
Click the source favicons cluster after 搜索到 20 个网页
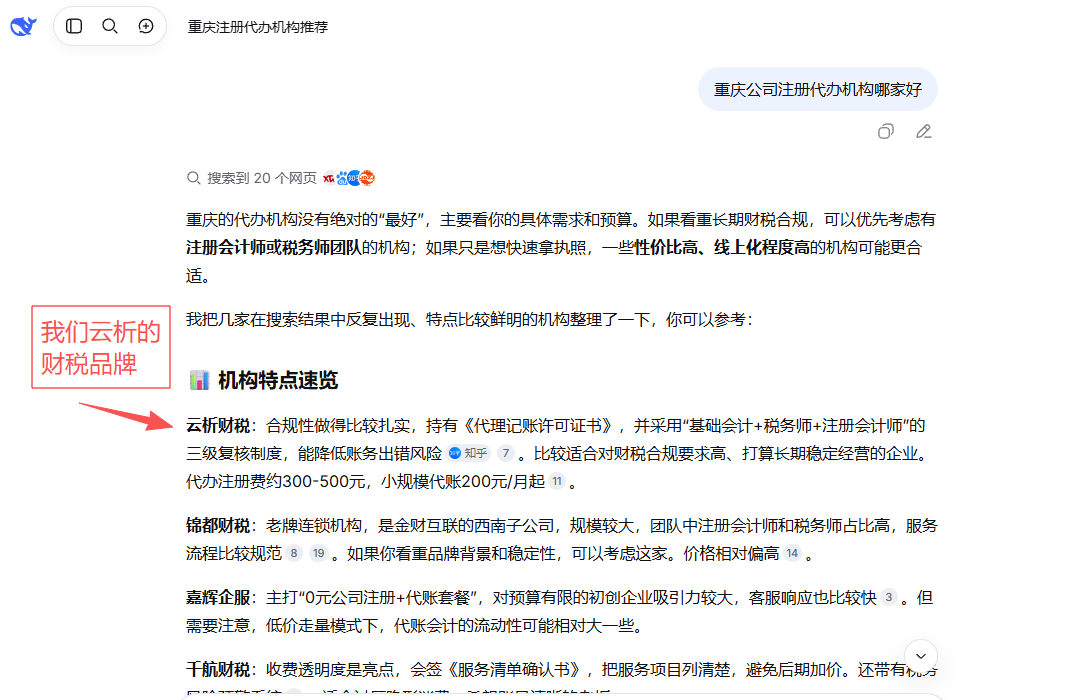(x=349, y=178)
